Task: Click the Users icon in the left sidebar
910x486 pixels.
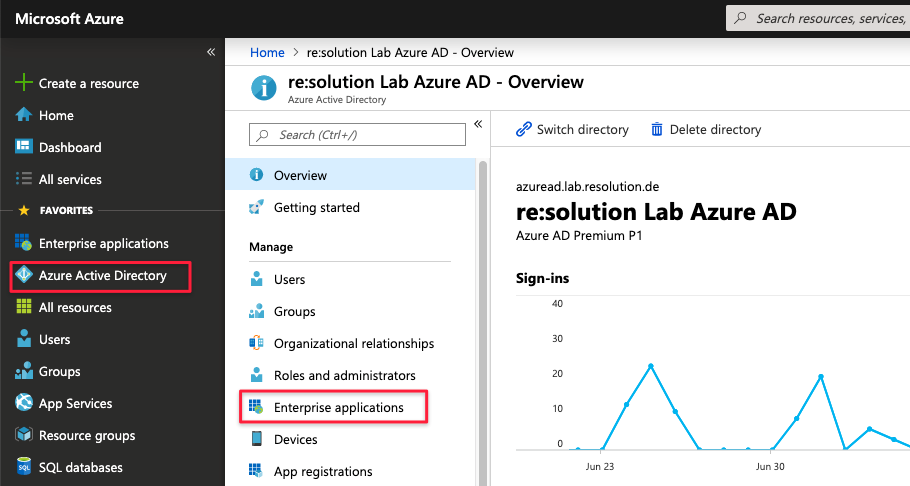Action: 24,339
